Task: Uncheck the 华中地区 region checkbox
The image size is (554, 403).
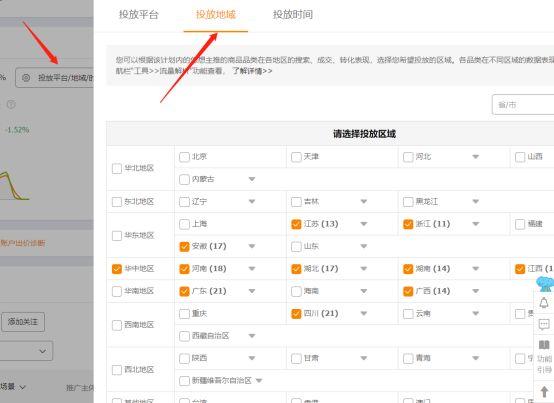Action: coord(117,269)
